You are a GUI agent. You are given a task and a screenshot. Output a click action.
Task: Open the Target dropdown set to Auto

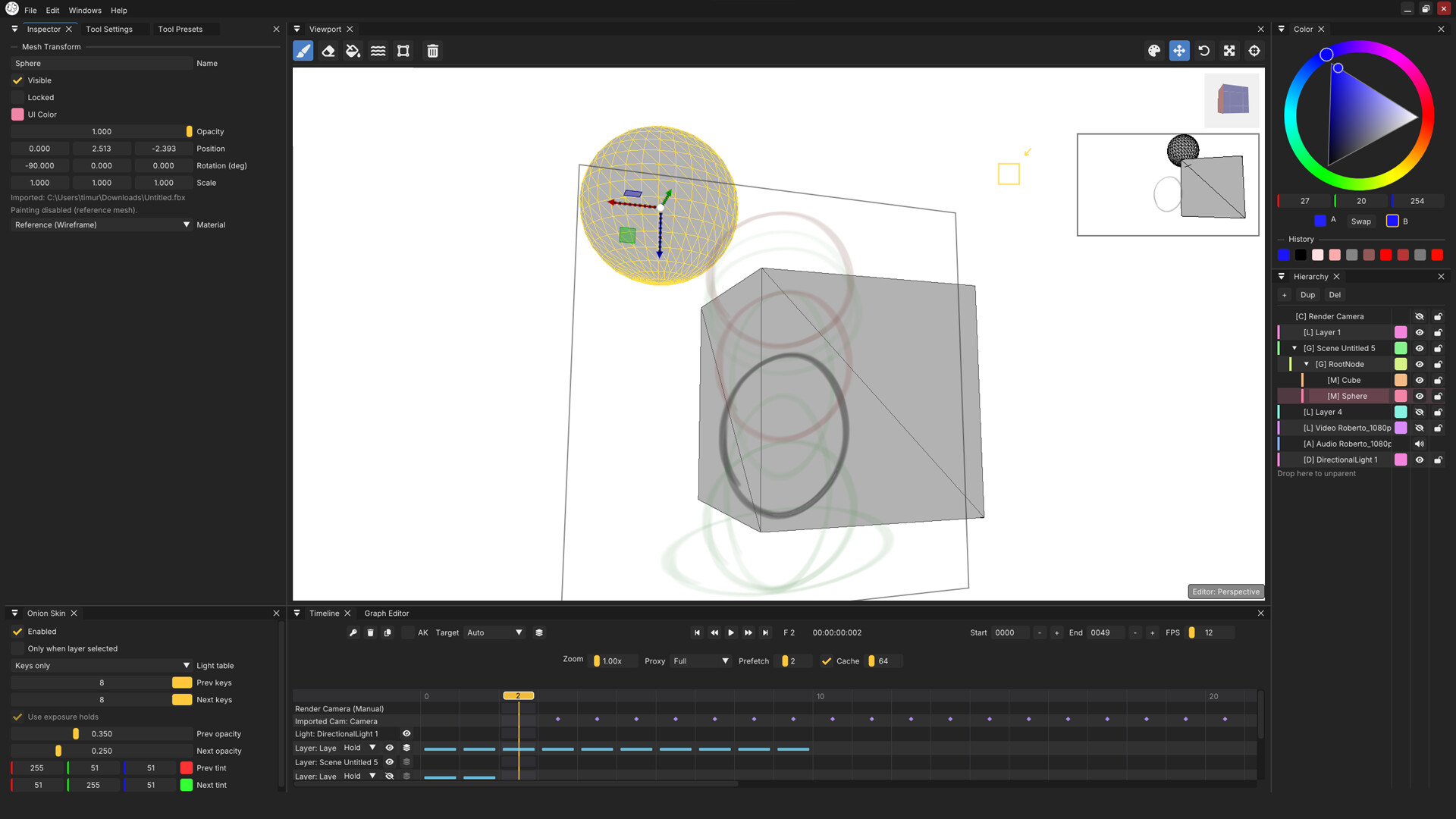click(x=493, y=632)
